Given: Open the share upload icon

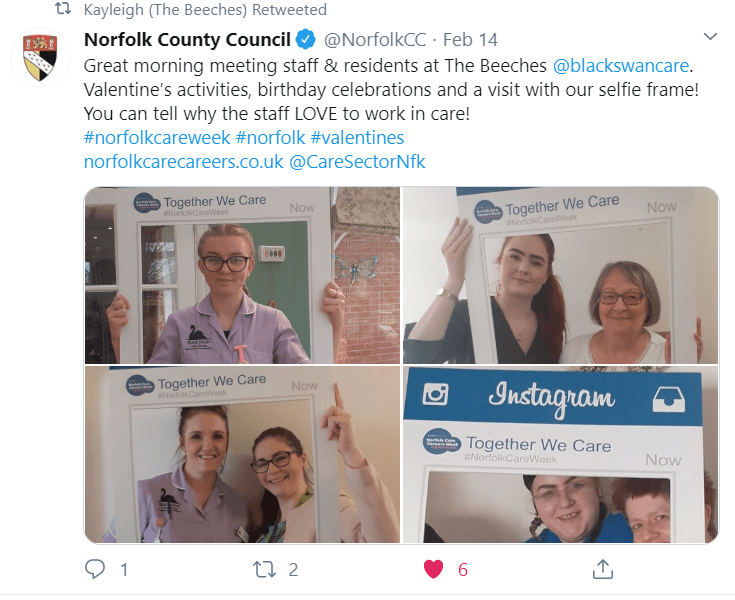Looking at the screenshot, I should click(x=603, y=569).
